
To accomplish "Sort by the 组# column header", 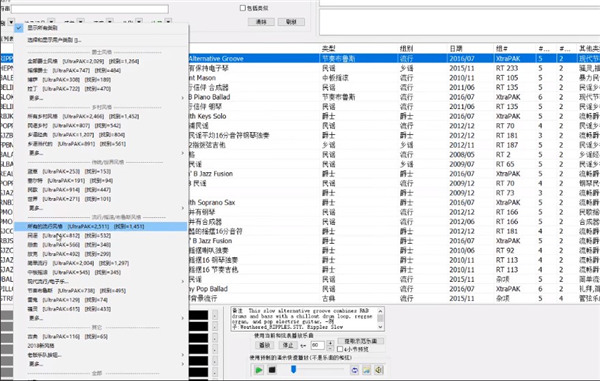I will [515, 49].
